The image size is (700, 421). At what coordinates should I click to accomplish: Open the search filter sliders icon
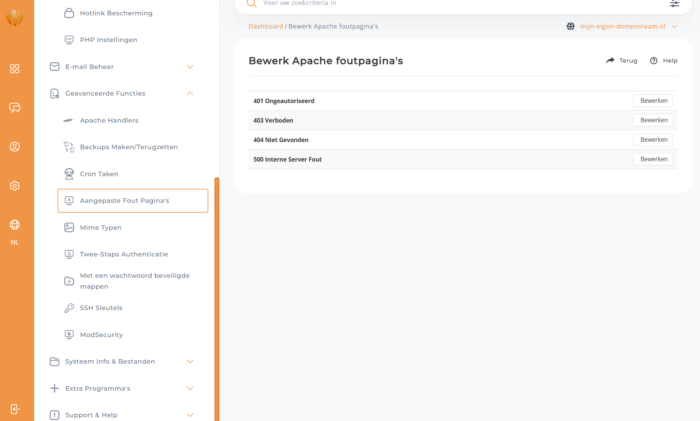pyautogui.click(x=674, y=4)
